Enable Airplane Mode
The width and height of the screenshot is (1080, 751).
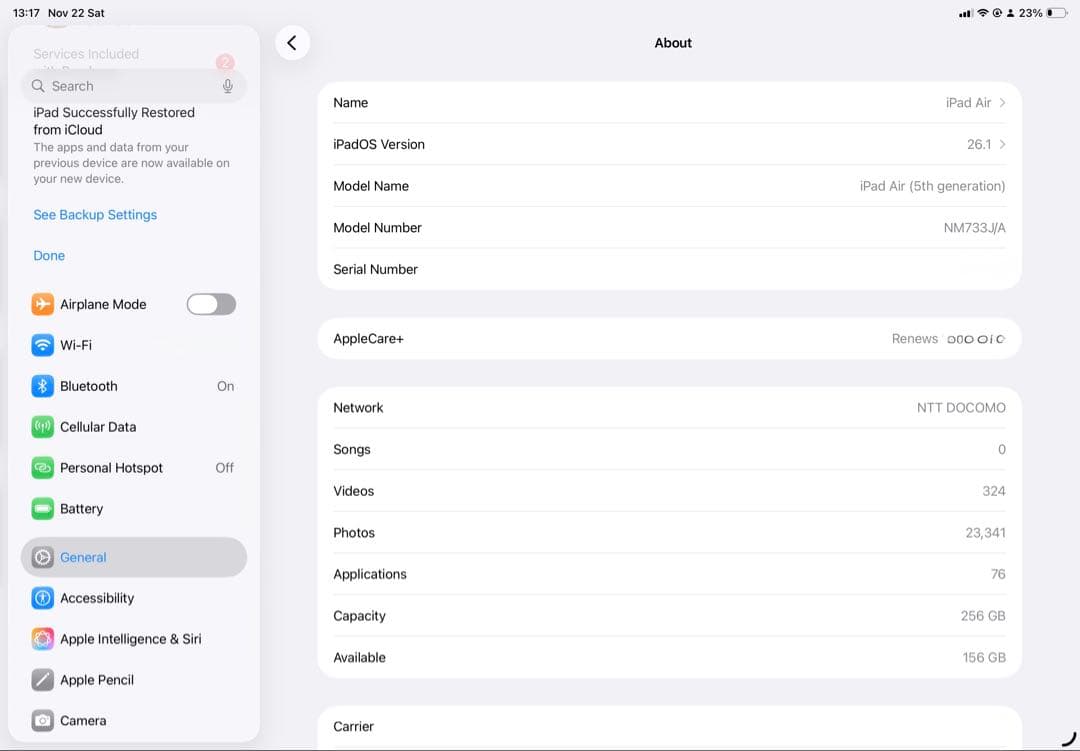(x=211, y=304)
